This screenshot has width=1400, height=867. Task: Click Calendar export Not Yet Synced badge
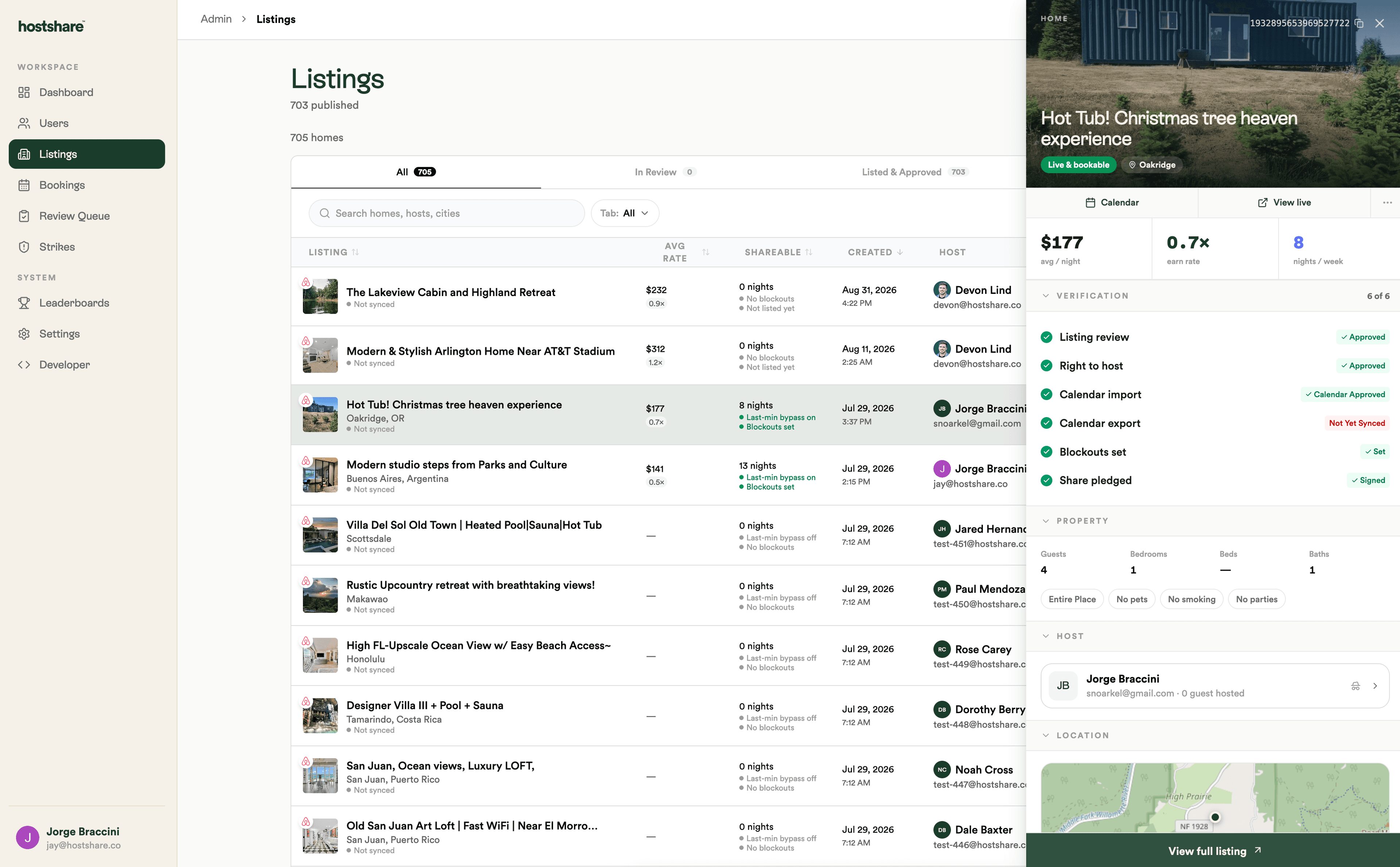pos(1357,423)
